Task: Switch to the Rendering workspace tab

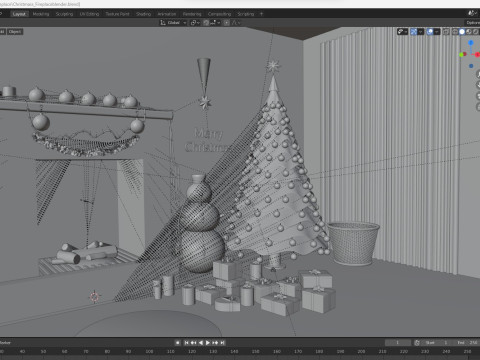Action: coord(192,14)
